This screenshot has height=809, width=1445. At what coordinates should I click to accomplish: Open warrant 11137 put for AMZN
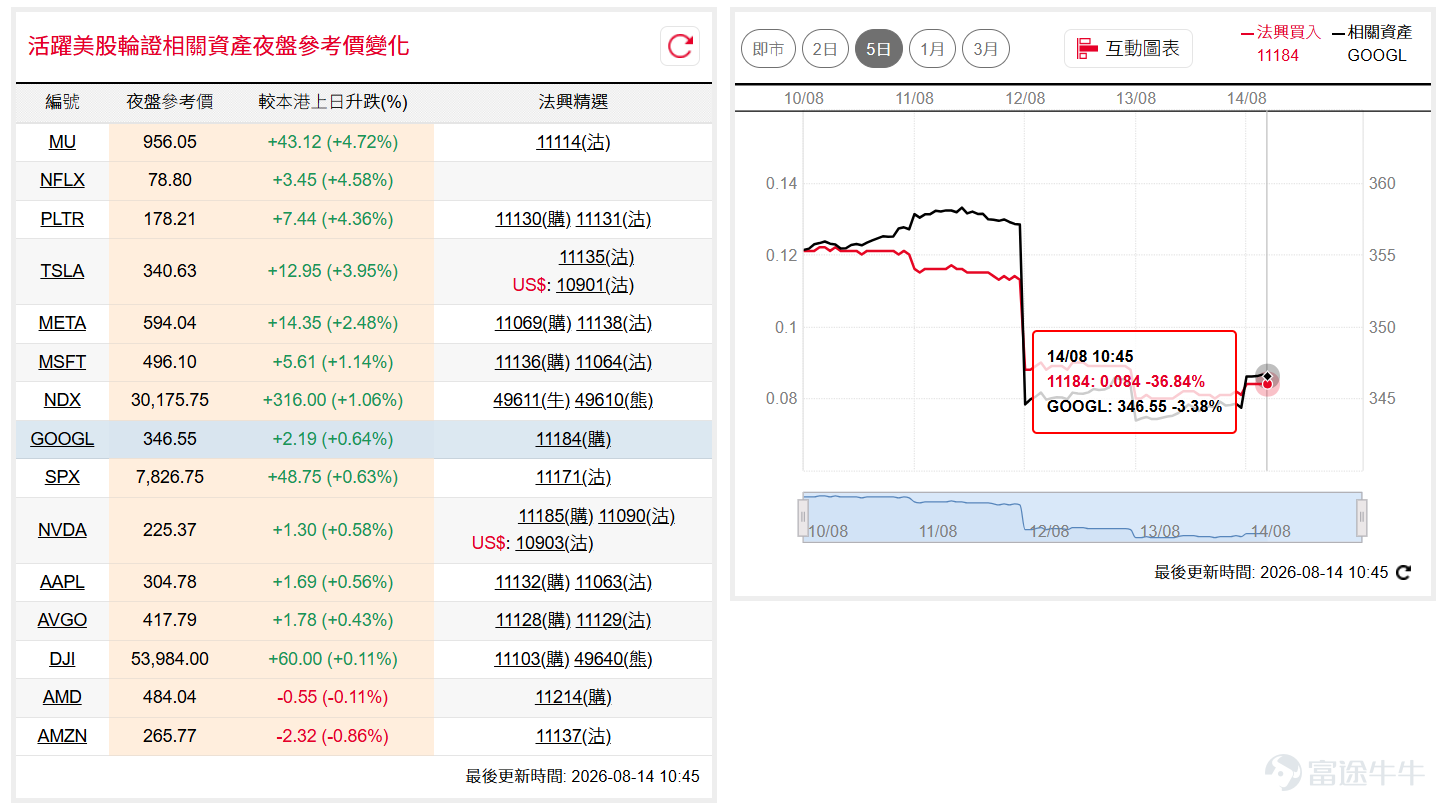pos(573,736)
